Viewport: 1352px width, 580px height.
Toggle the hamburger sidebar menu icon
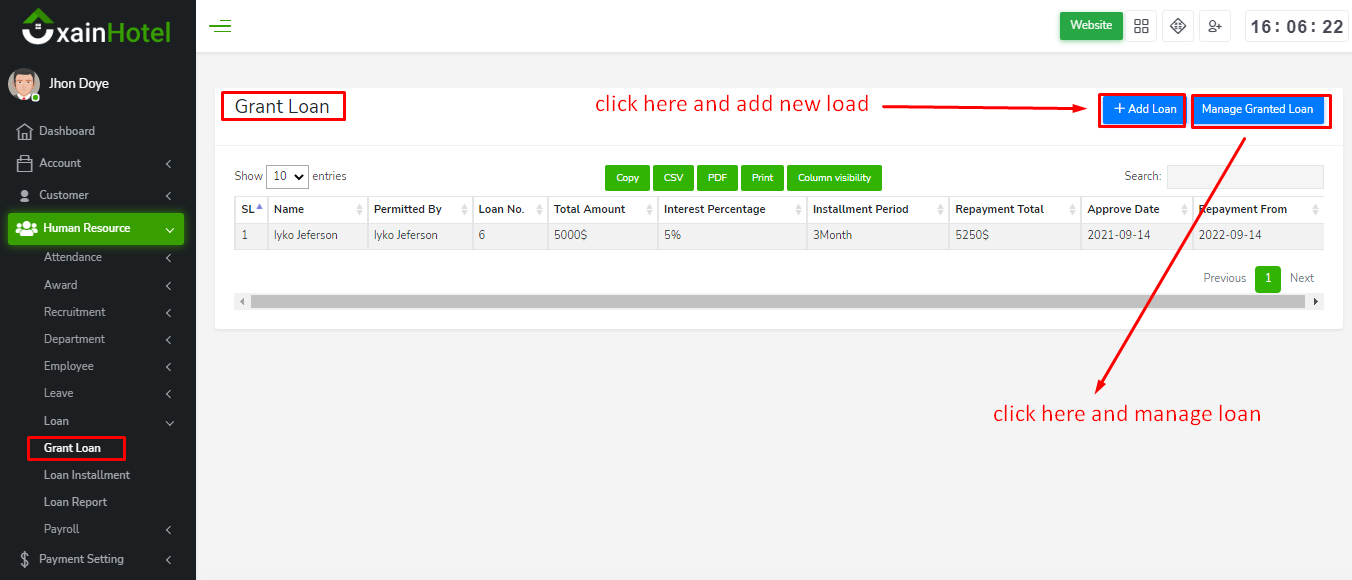220,26
